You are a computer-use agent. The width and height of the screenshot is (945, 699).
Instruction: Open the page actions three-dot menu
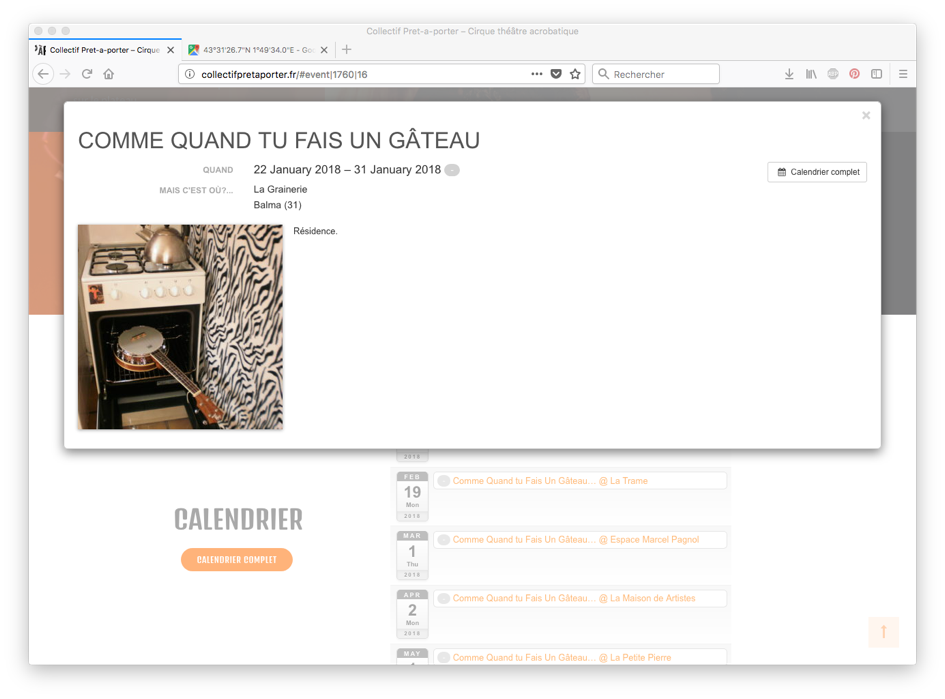(536, 74)
